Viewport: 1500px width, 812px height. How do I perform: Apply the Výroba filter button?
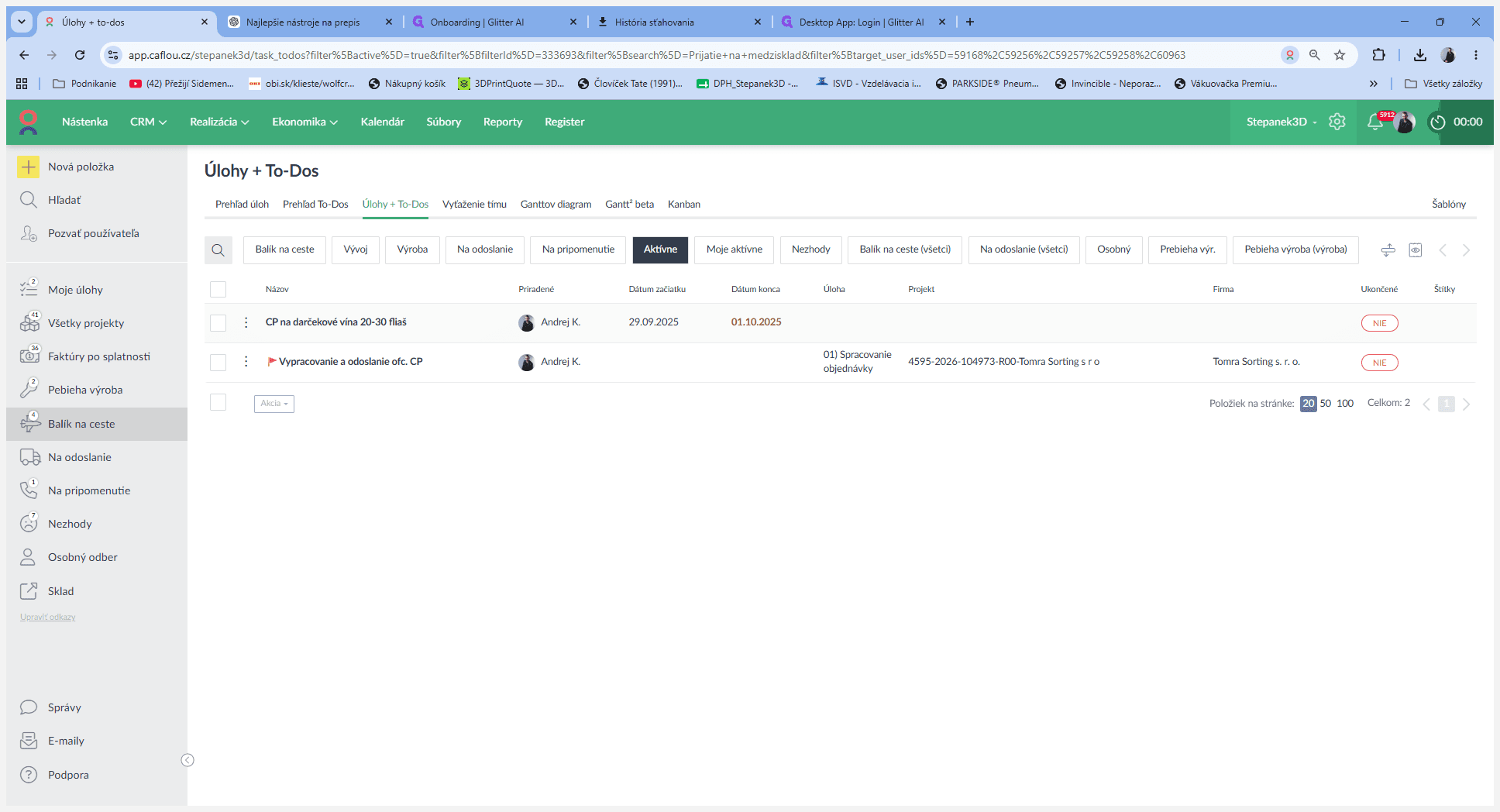tap(412, 249)
